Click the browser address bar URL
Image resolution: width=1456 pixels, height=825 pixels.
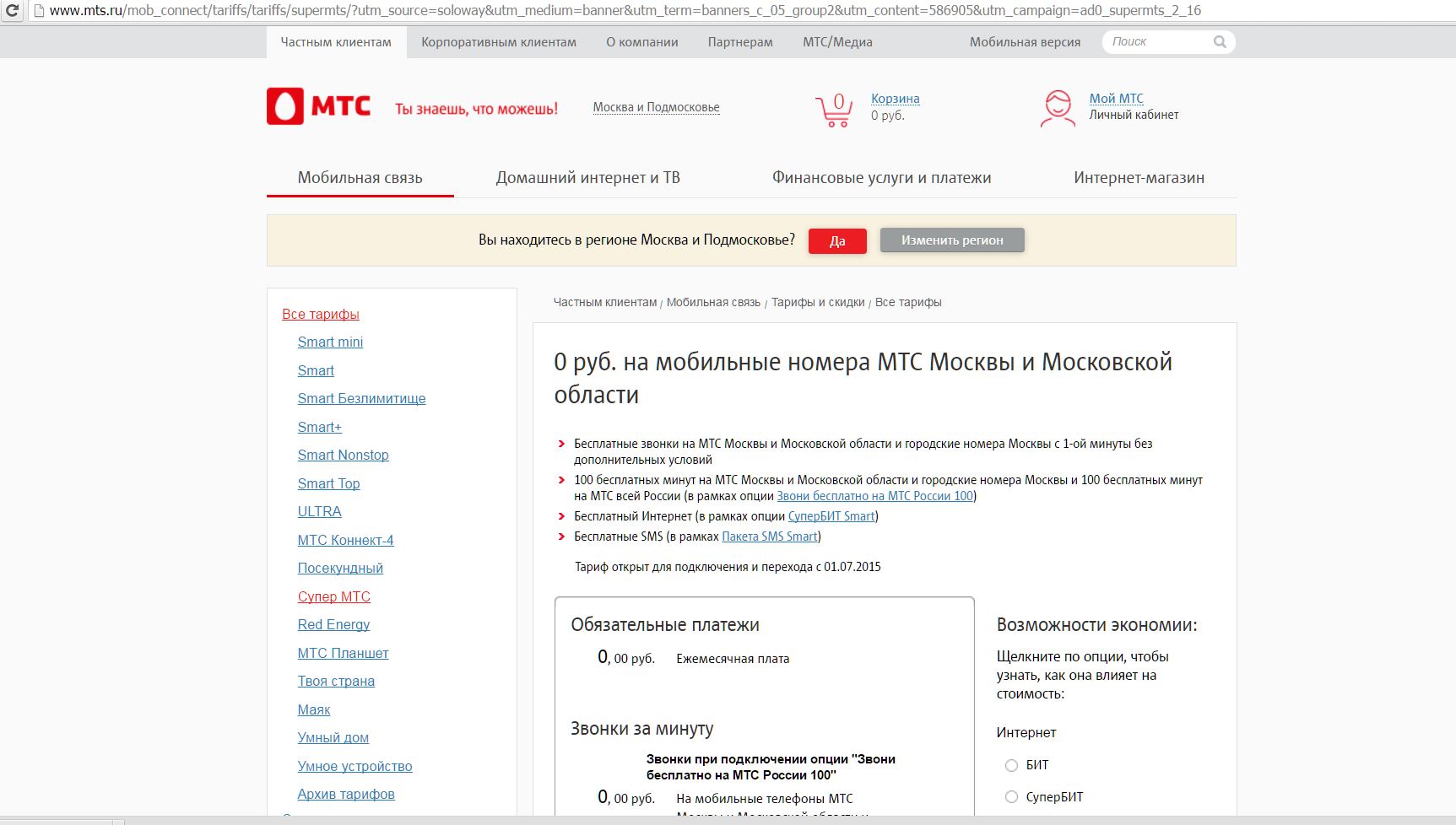pyautogui.click(x=625, y=11)
